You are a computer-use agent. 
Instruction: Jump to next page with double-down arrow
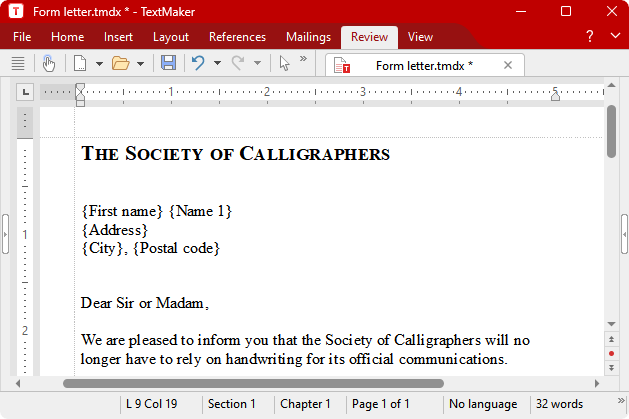tap(611, 368)
